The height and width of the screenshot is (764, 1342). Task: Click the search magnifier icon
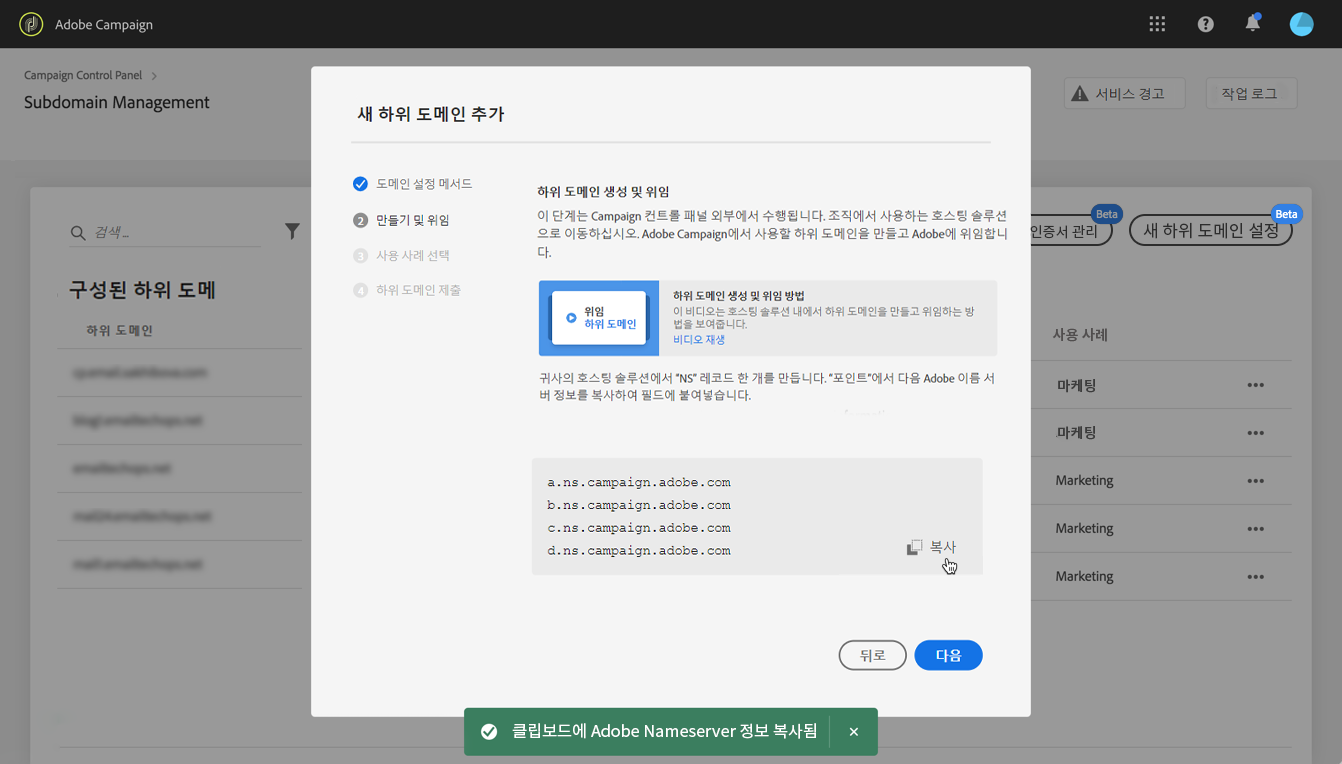coord(77,233)
